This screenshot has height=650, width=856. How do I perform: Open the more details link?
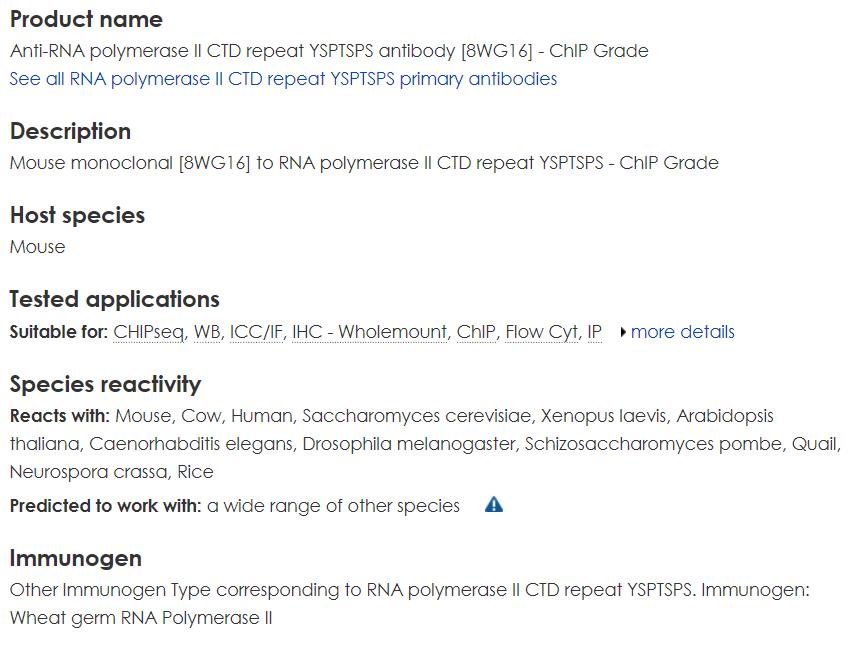(x=682, y=332)
